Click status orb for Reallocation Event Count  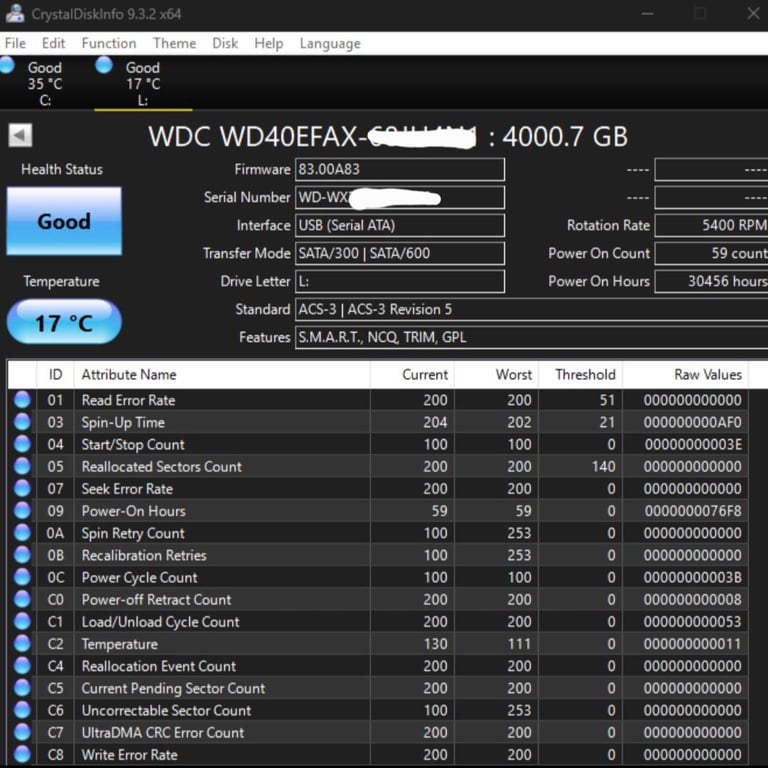(x=22, y=666)
